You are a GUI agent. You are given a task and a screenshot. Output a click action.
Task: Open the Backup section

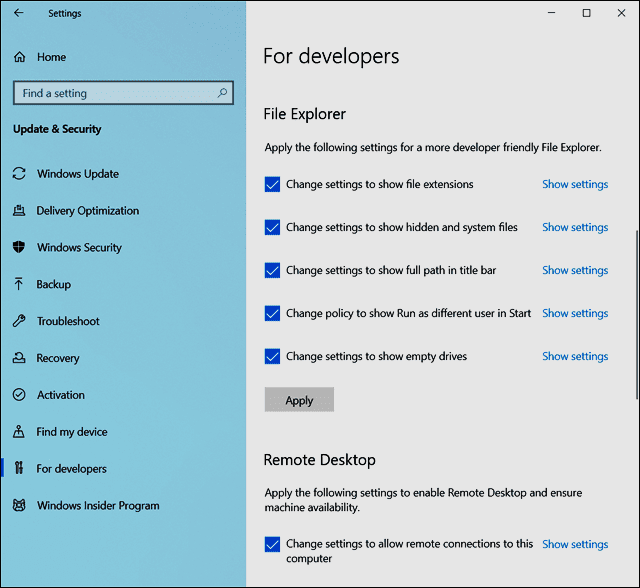[53, 284]
